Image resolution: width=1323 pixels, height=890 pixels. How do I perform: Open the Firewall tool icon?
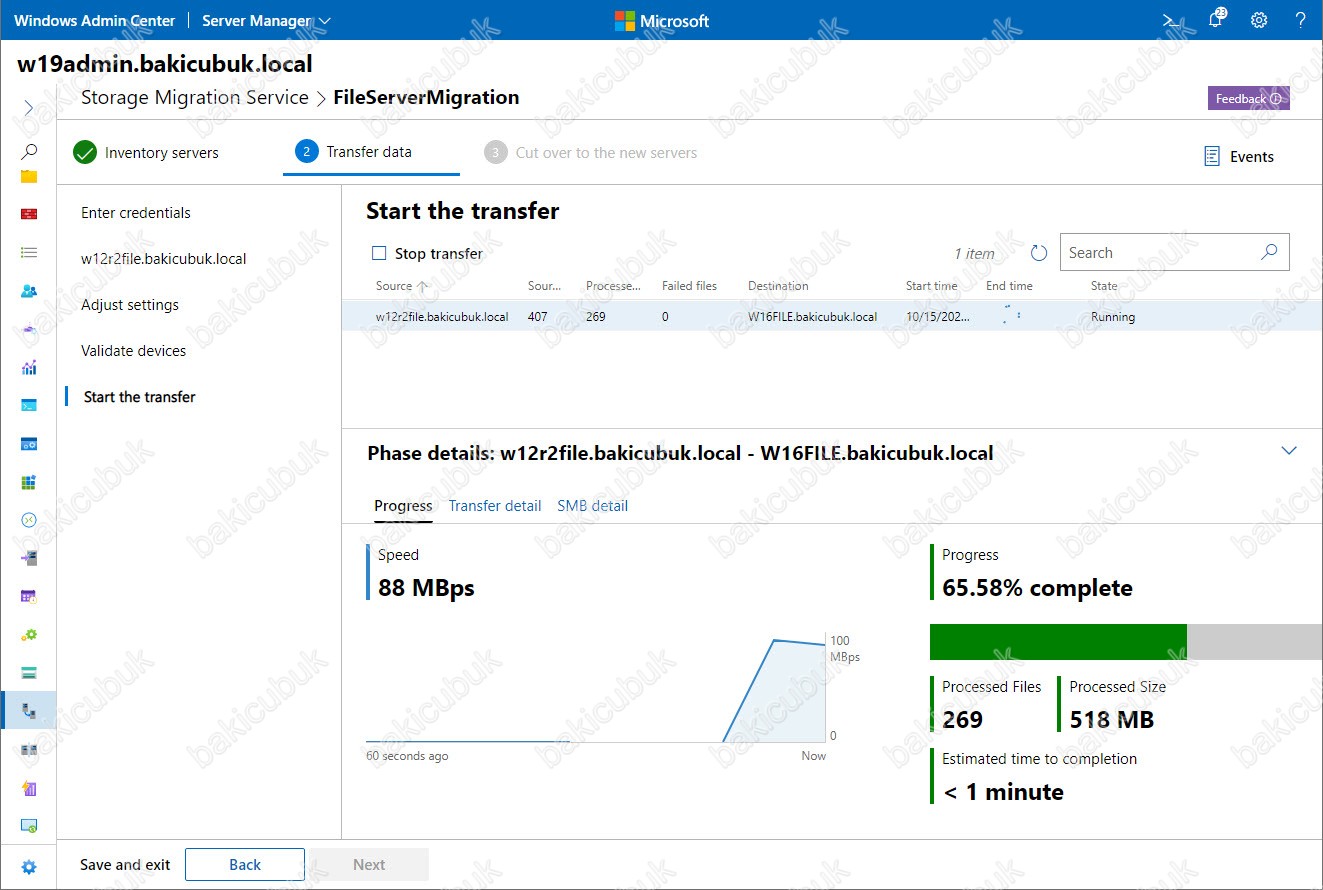(x=29, y=214)
